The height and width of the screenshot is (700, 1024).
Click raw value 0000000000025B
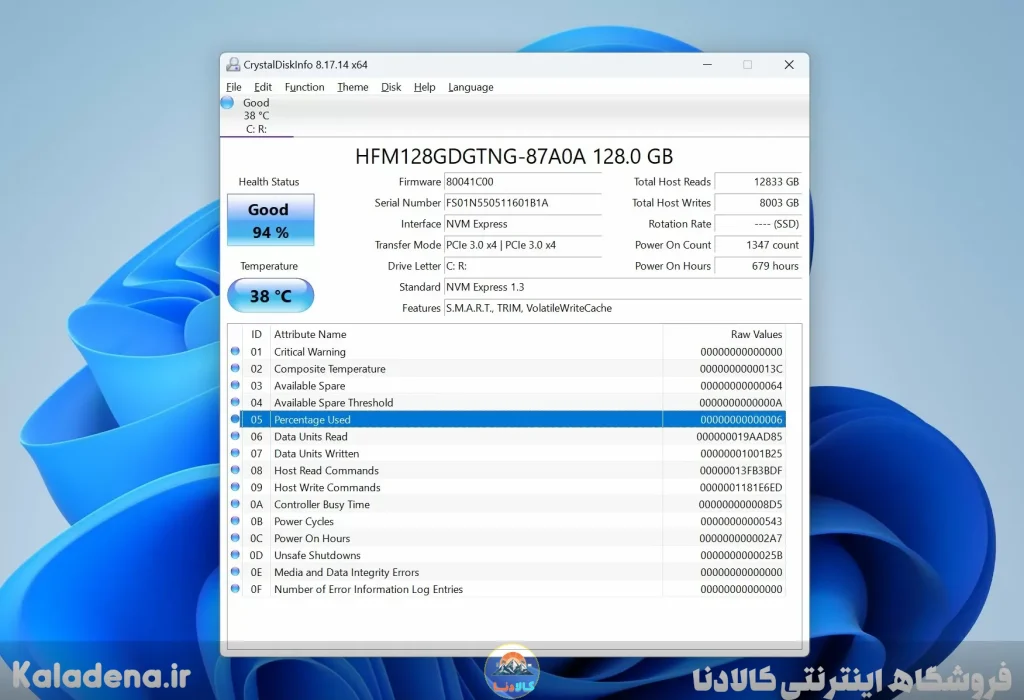click(741, 555)
